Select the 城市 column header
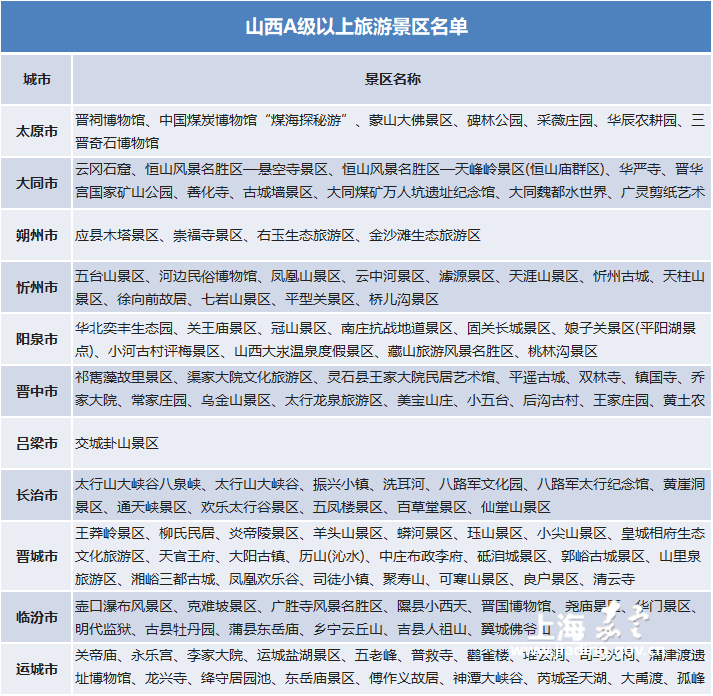This screenshot has width=713, height=696. [x=36, y=79]
